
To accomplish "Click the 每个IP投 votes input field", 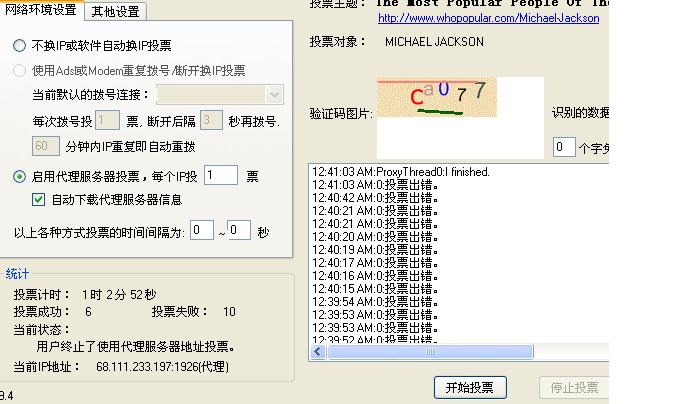I will point(220,176).
